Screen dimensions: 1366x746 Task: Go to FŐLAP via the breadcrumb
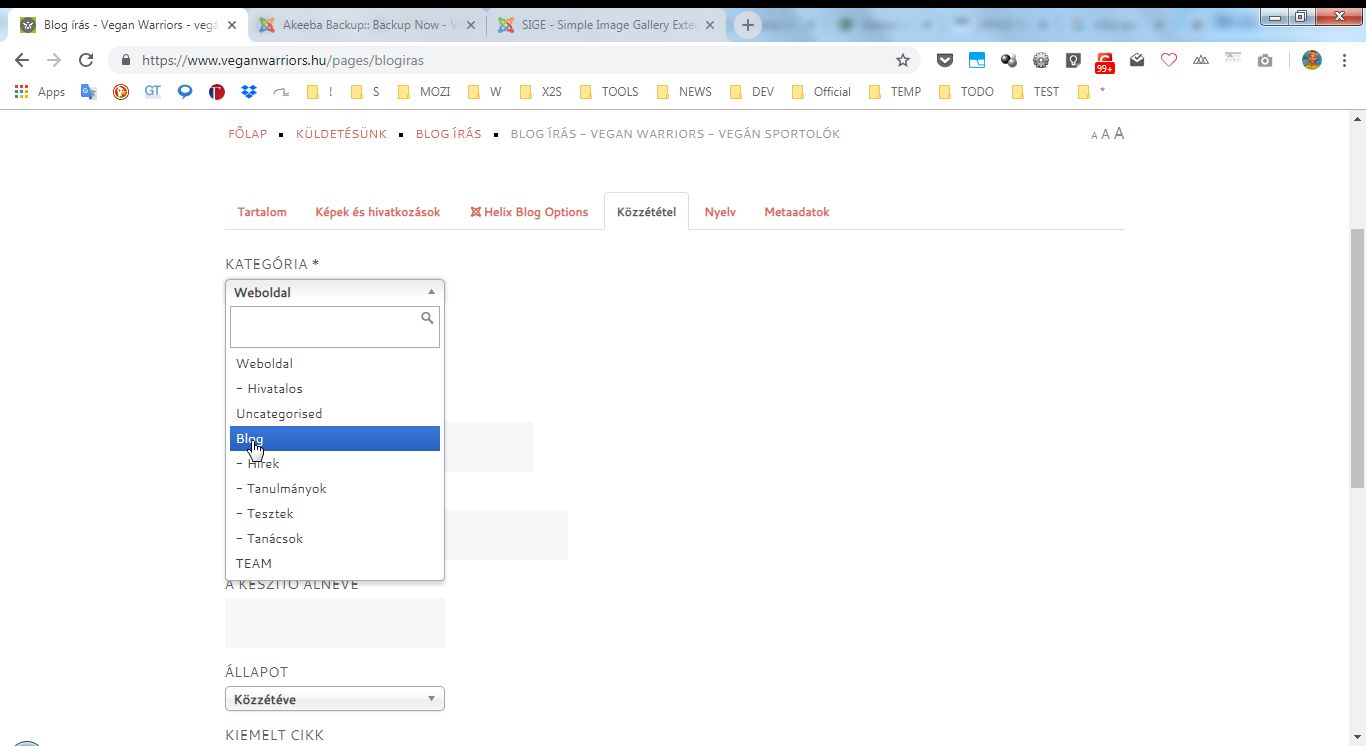247,134
